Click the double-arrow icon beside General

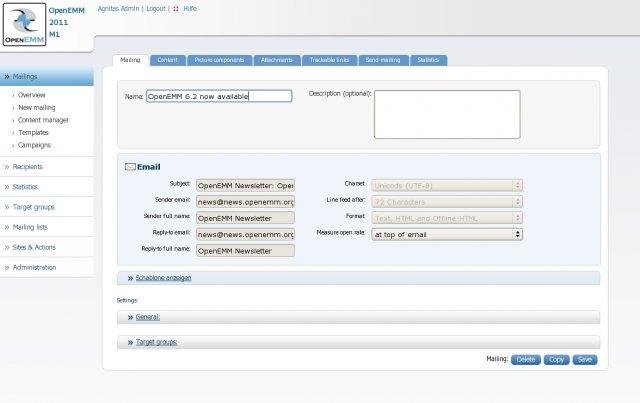(x=130, y=317)
